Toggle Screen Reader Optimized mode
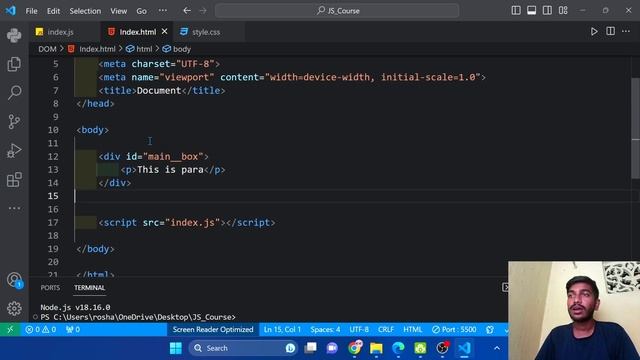640x360 pixels. coord(213,329)
